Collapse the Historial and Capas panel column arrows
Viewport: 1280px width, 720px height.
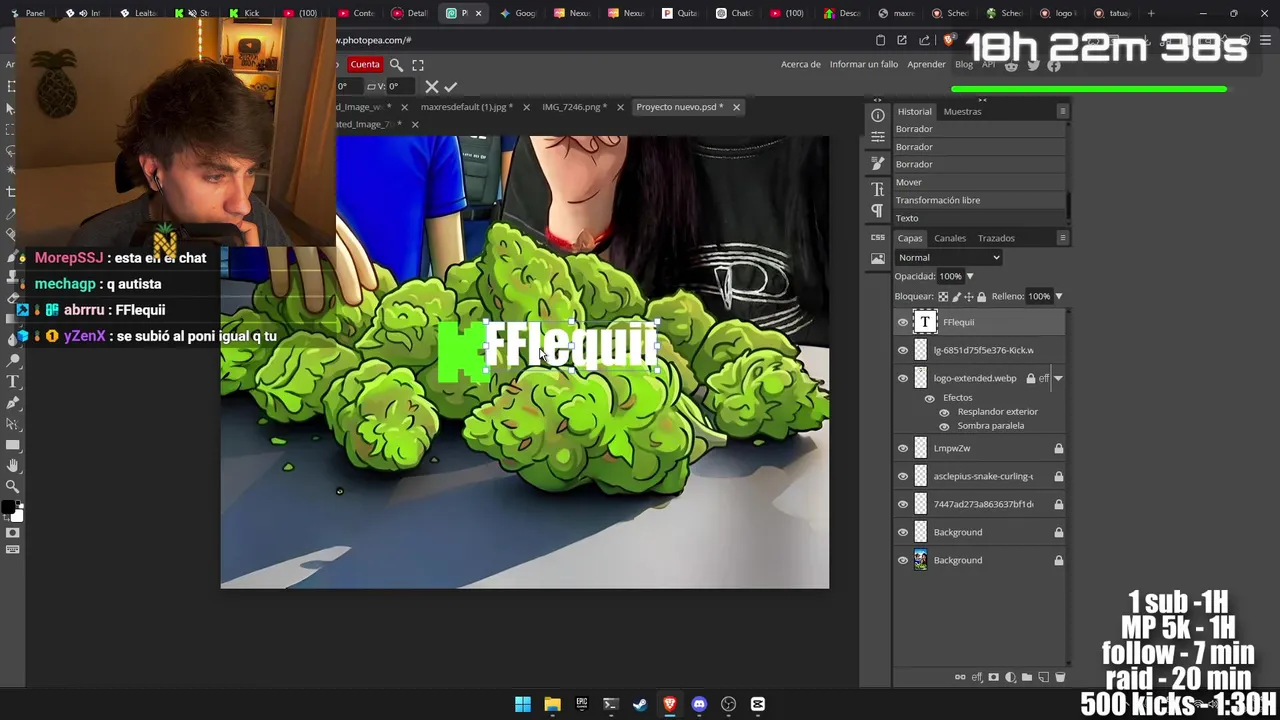point(982,100)
